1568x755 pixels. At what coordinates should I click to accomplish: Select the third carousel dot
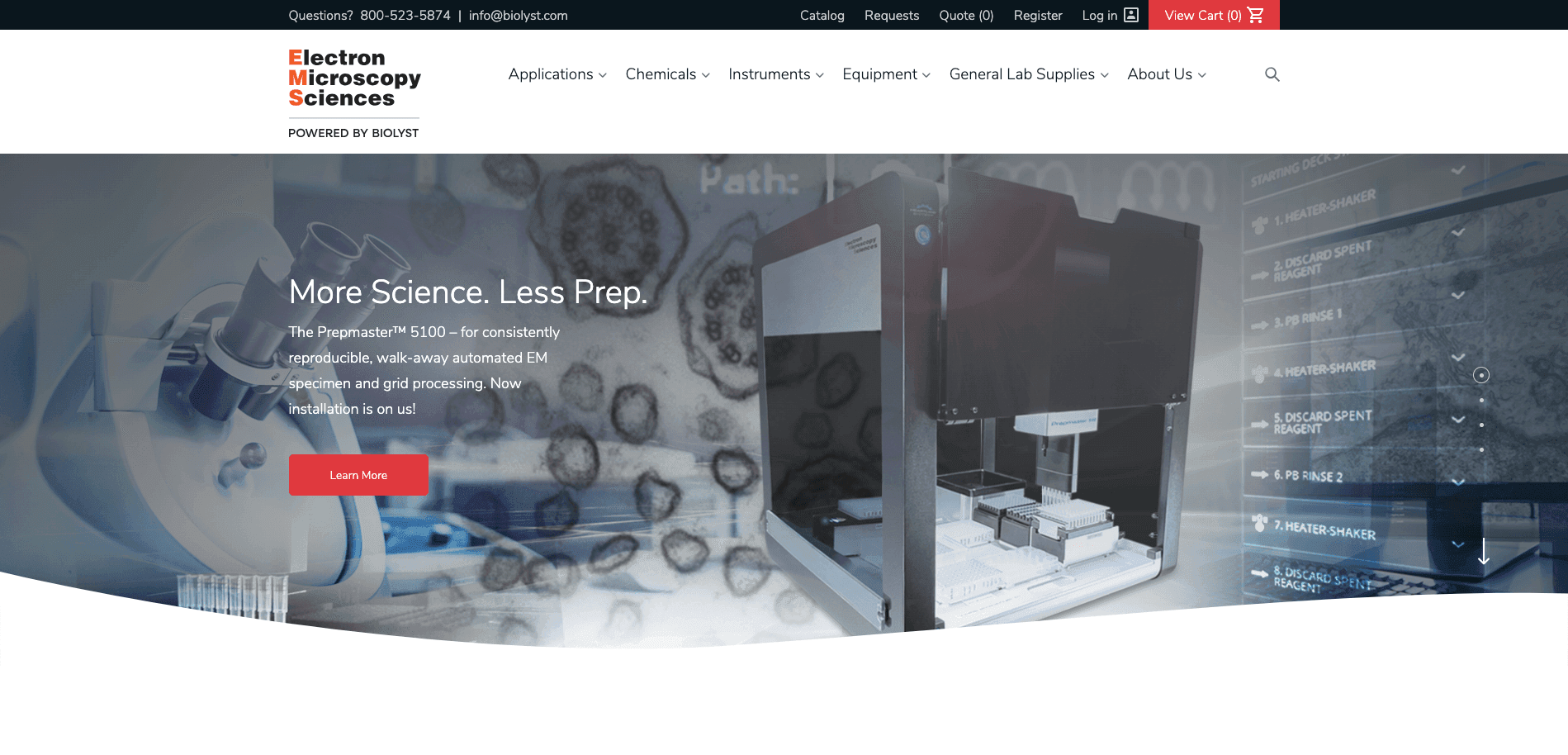[x=1482, y=424]
